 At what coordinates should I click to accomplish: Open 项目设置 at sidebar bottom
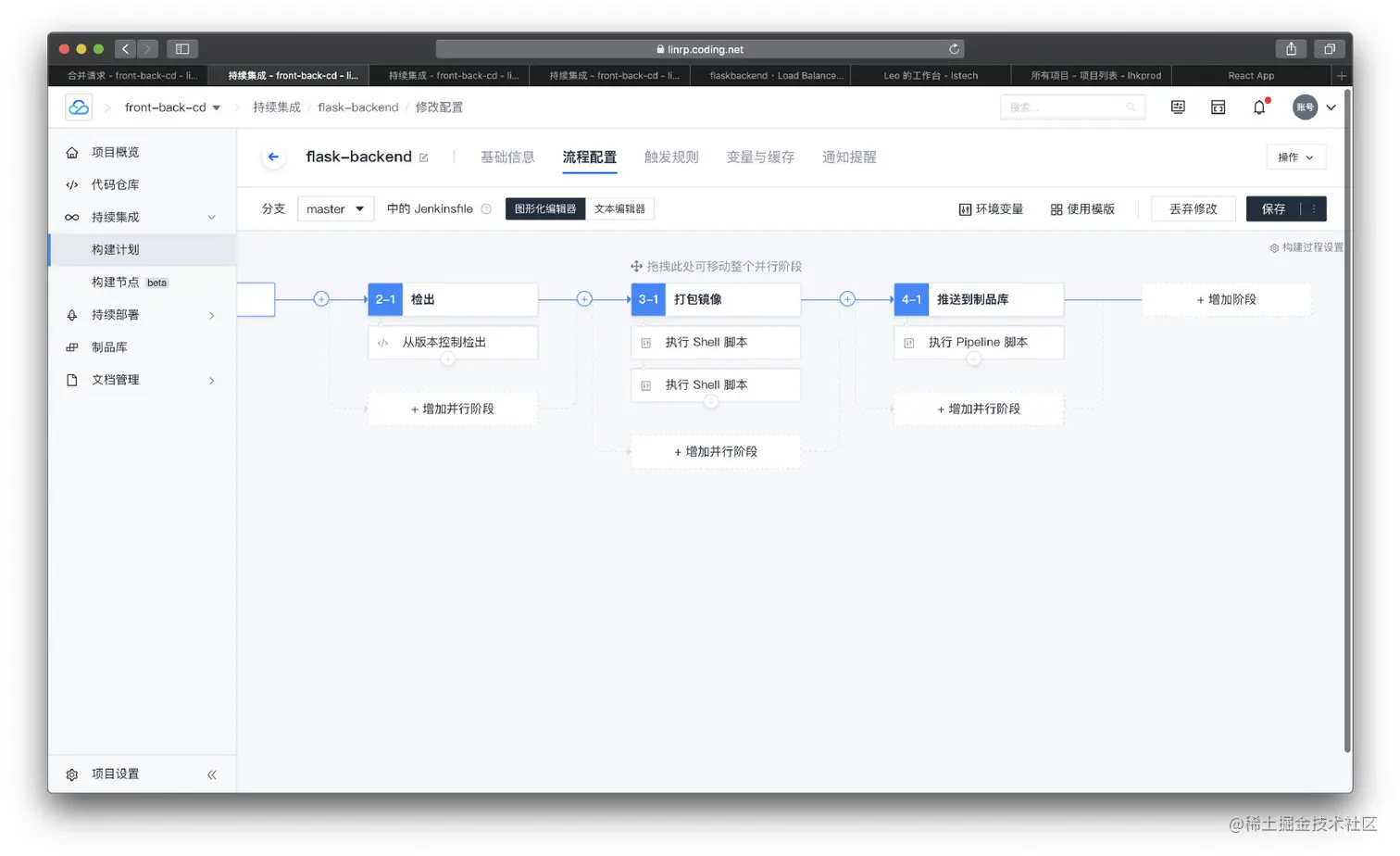click(115, 774)
